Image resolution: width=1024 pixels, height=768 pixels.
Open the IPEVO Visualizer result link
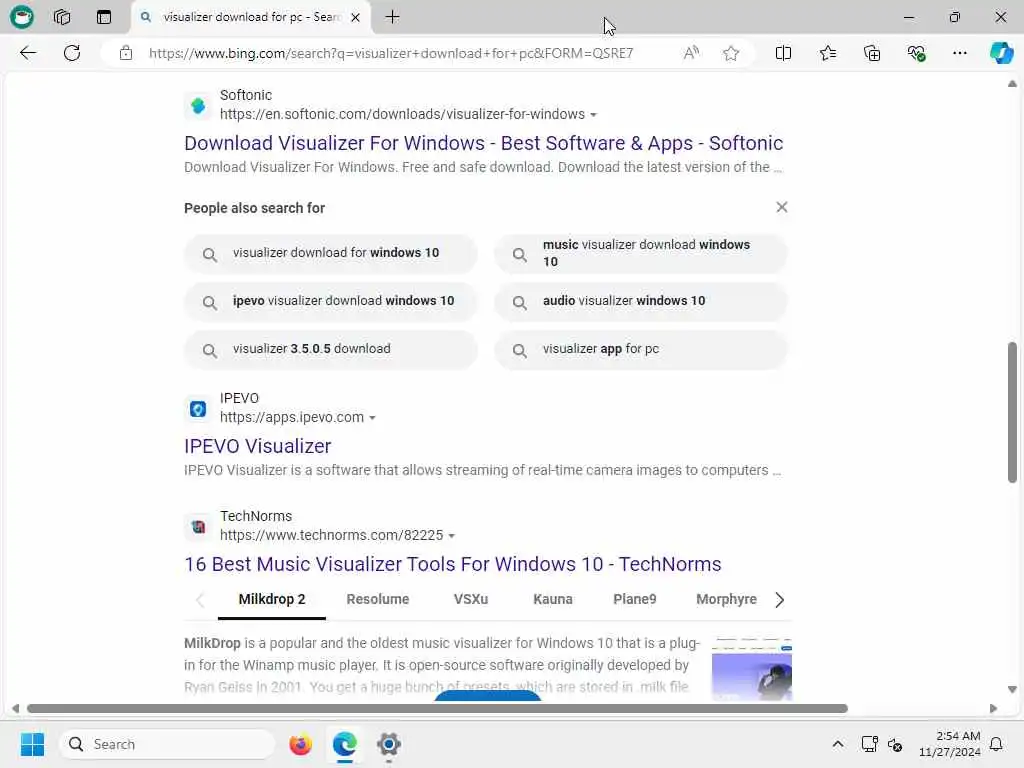[x=257, y=446]
